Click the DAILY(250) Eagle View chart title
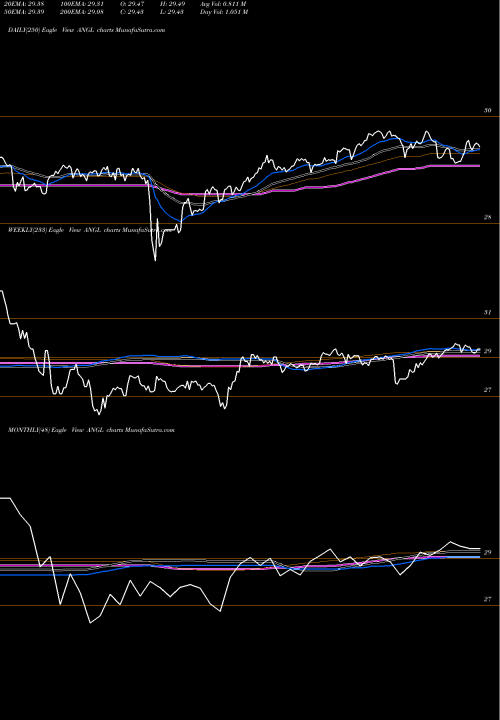The width and height of the screenshot is (500, 720). [86, 30]
